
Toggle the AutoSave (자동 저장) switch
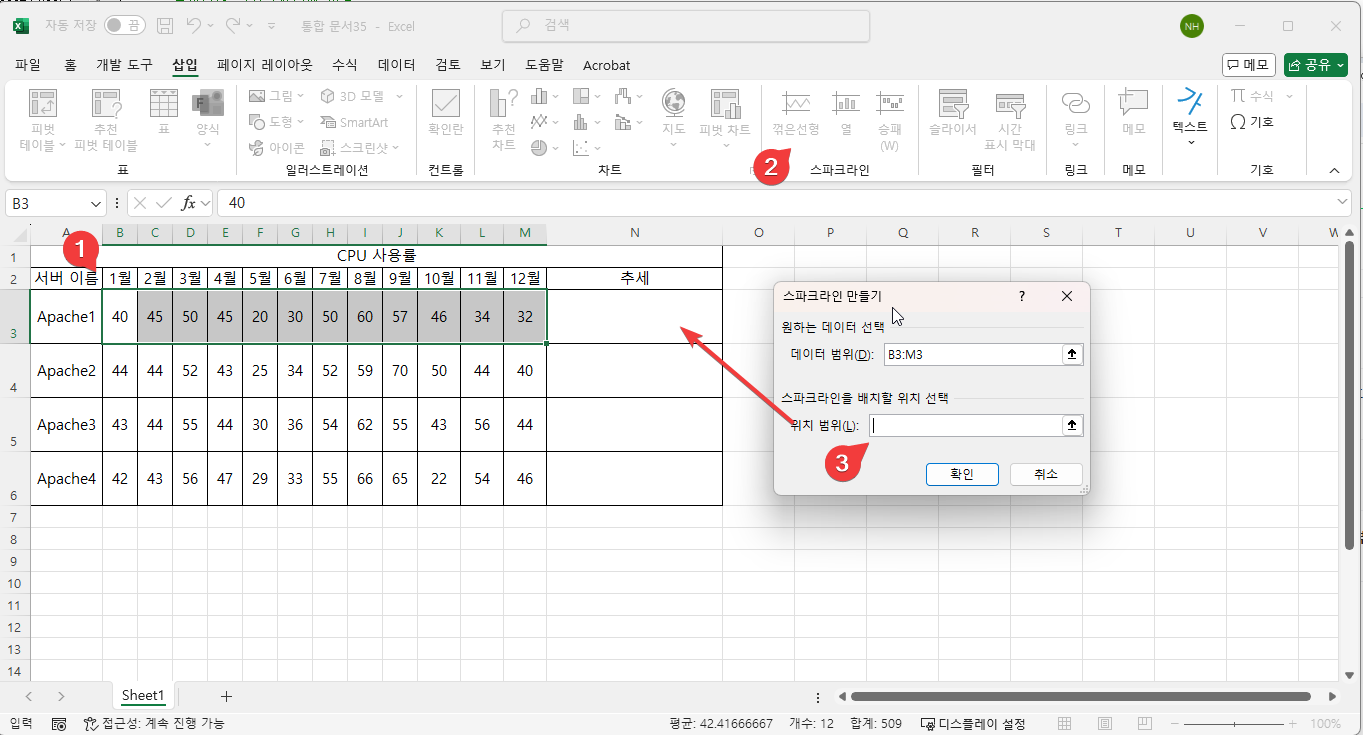[123, 25]
